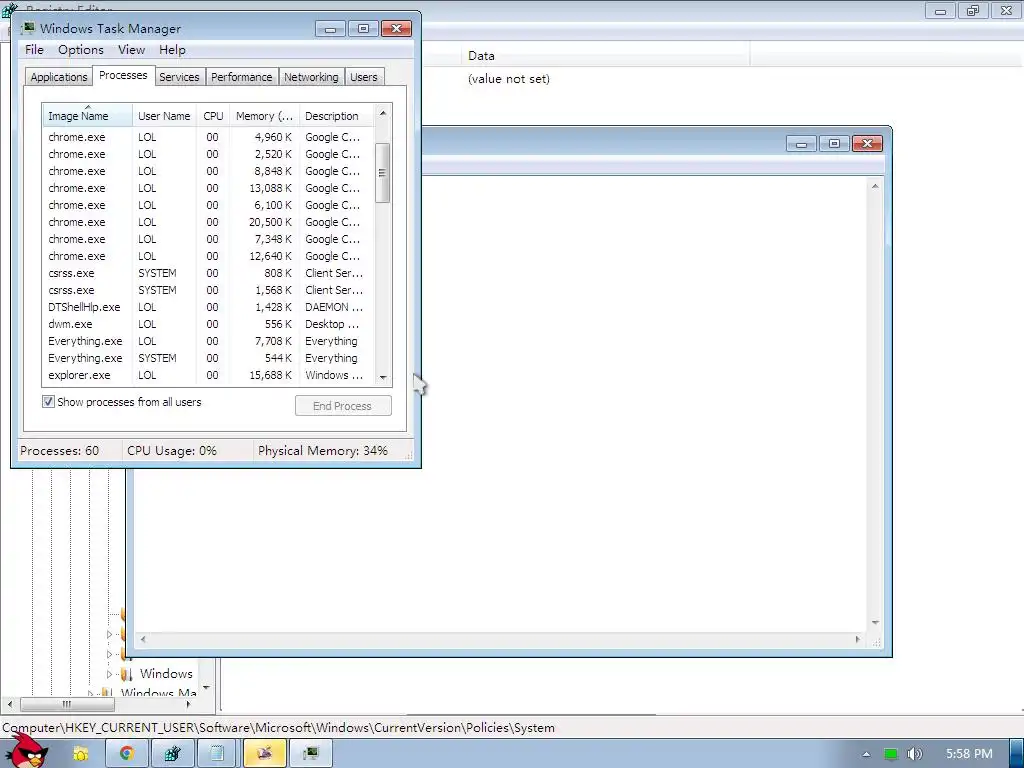Select the Processes tab
The height and width of the screenshot is (768, 1024).
pos(123,75)
